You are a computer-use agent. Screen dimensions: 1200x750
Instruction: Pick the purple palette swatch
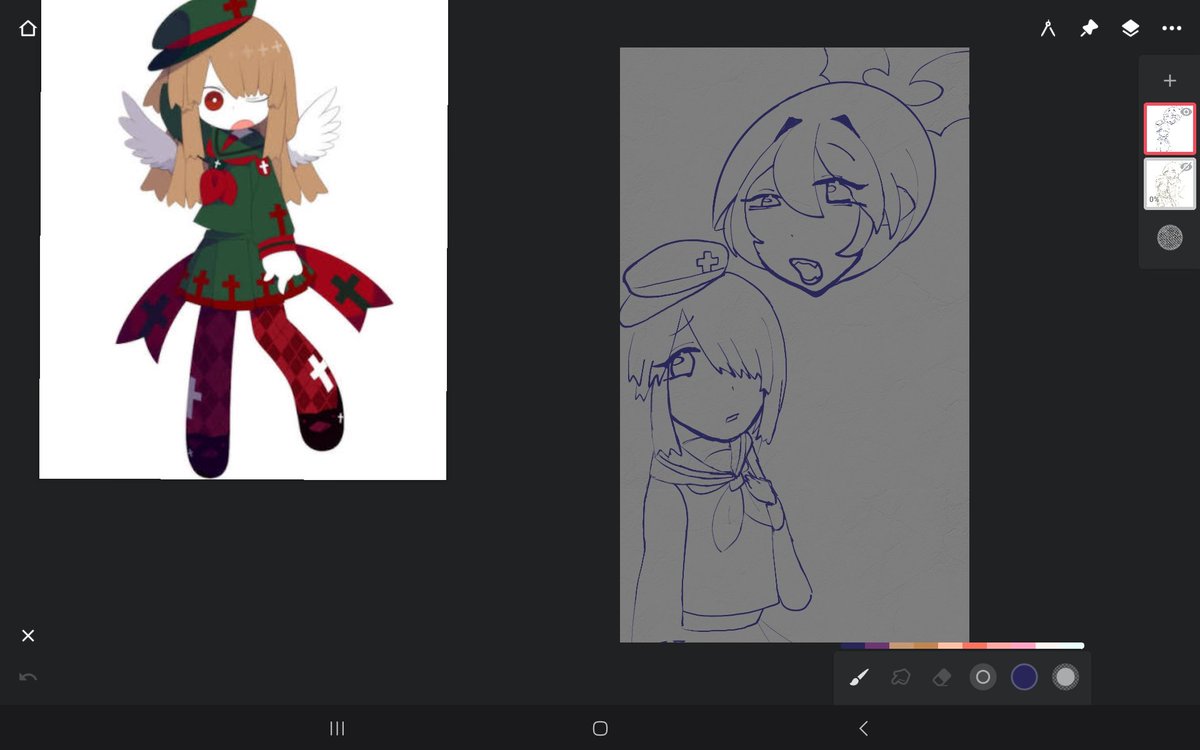coord(877,646)
